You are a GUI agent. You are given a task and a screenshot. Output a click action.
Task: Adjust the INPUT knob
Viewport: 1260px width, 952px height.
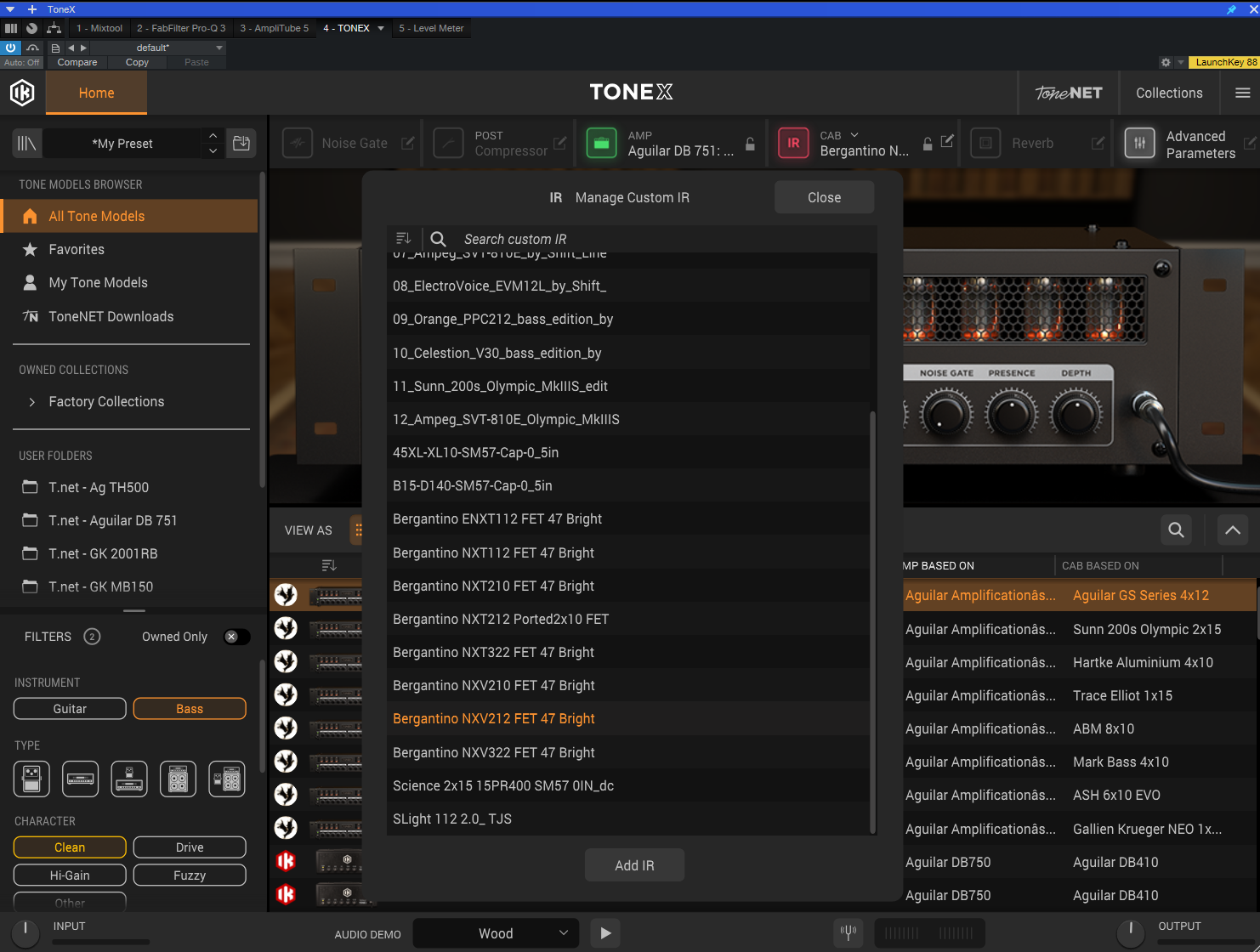25,933
